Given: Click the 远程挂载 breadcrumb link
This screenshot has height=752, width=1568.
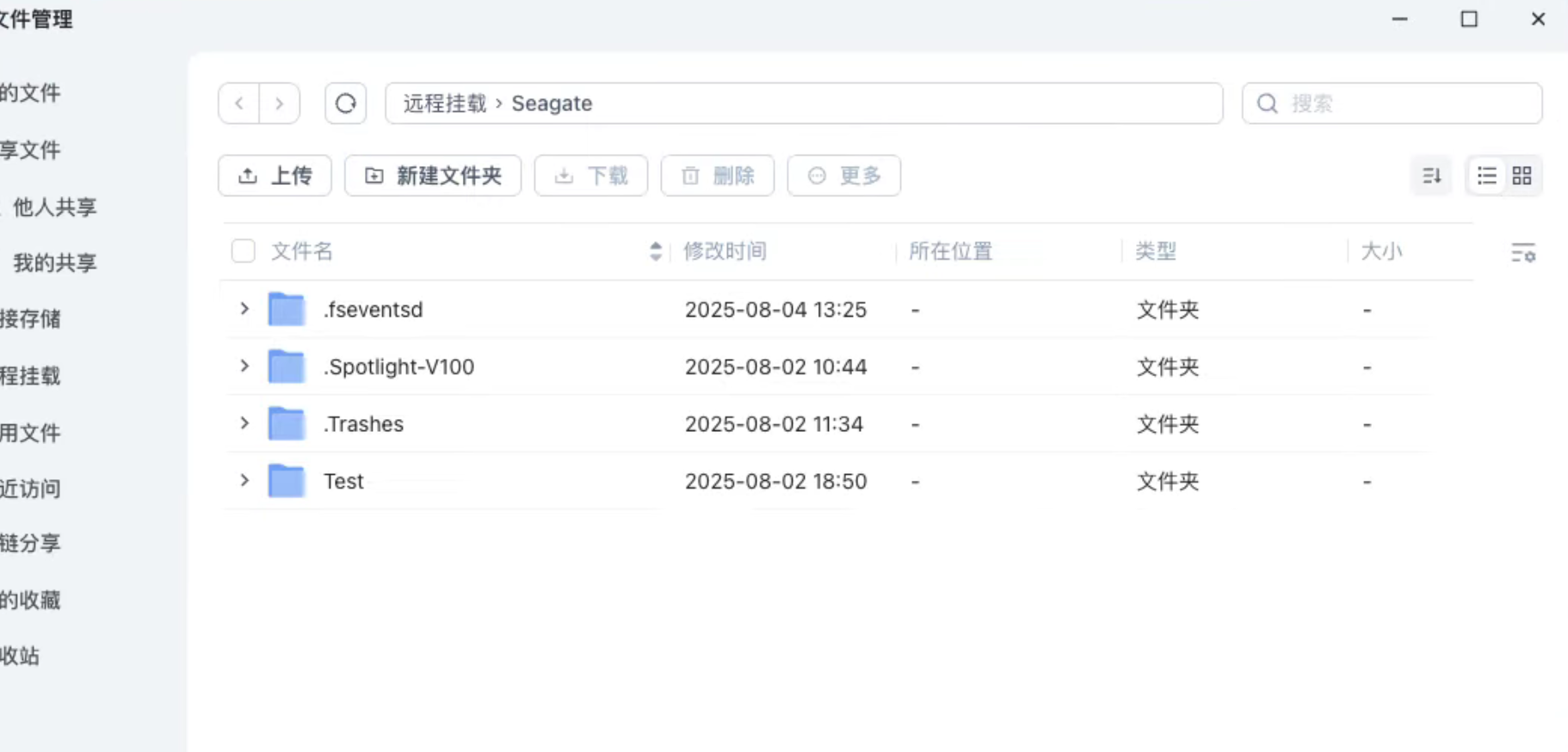Looking at the screenshot, I should 445,103.
